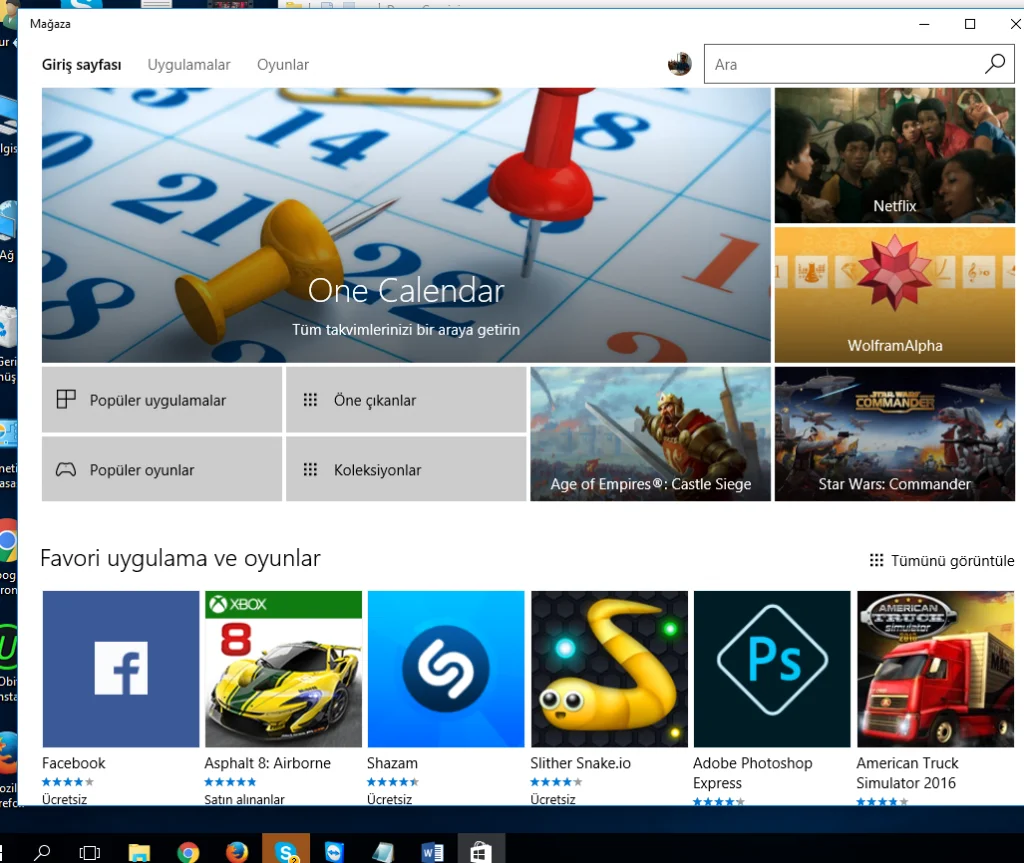Image resolution: width=1024 pixels, height=863 pixels.
Task: Open File Explorer from the taskbar
Action: tap(139, 851)
